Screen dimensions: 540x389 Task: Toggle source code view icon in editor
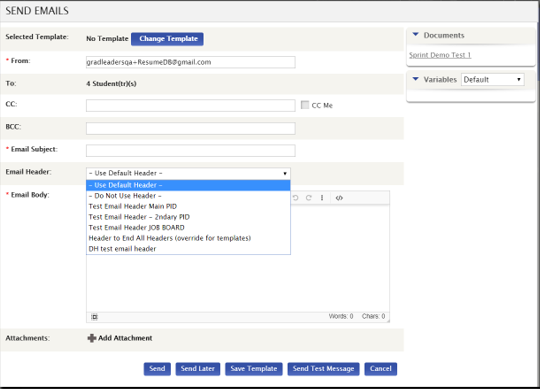339,198
